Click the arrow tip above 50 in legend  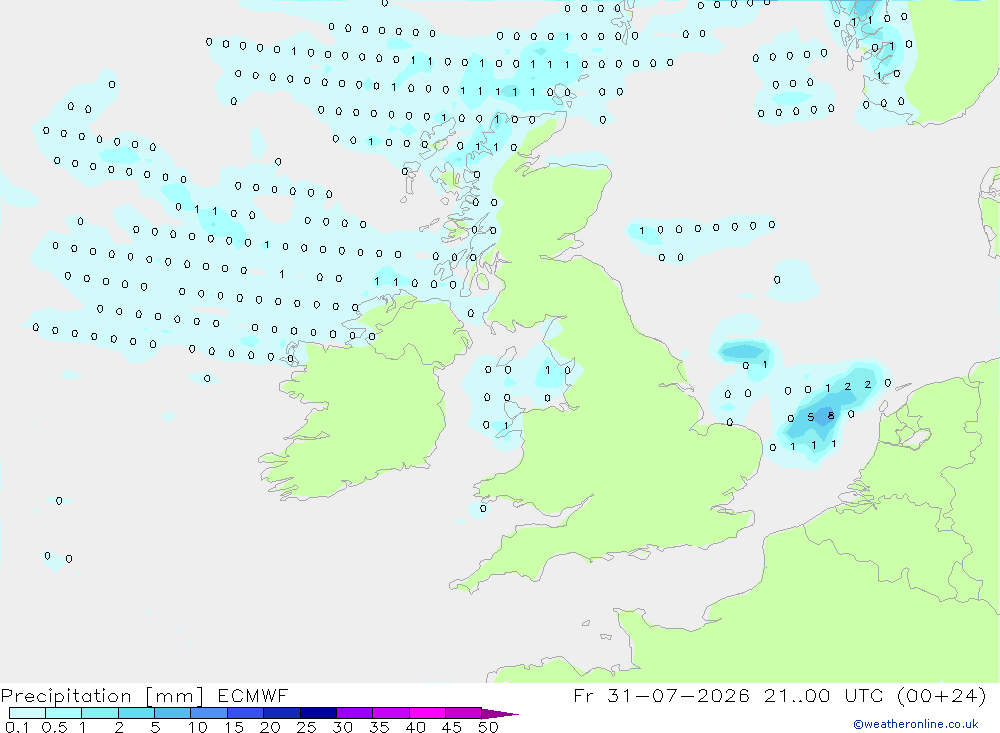point(499,714)
